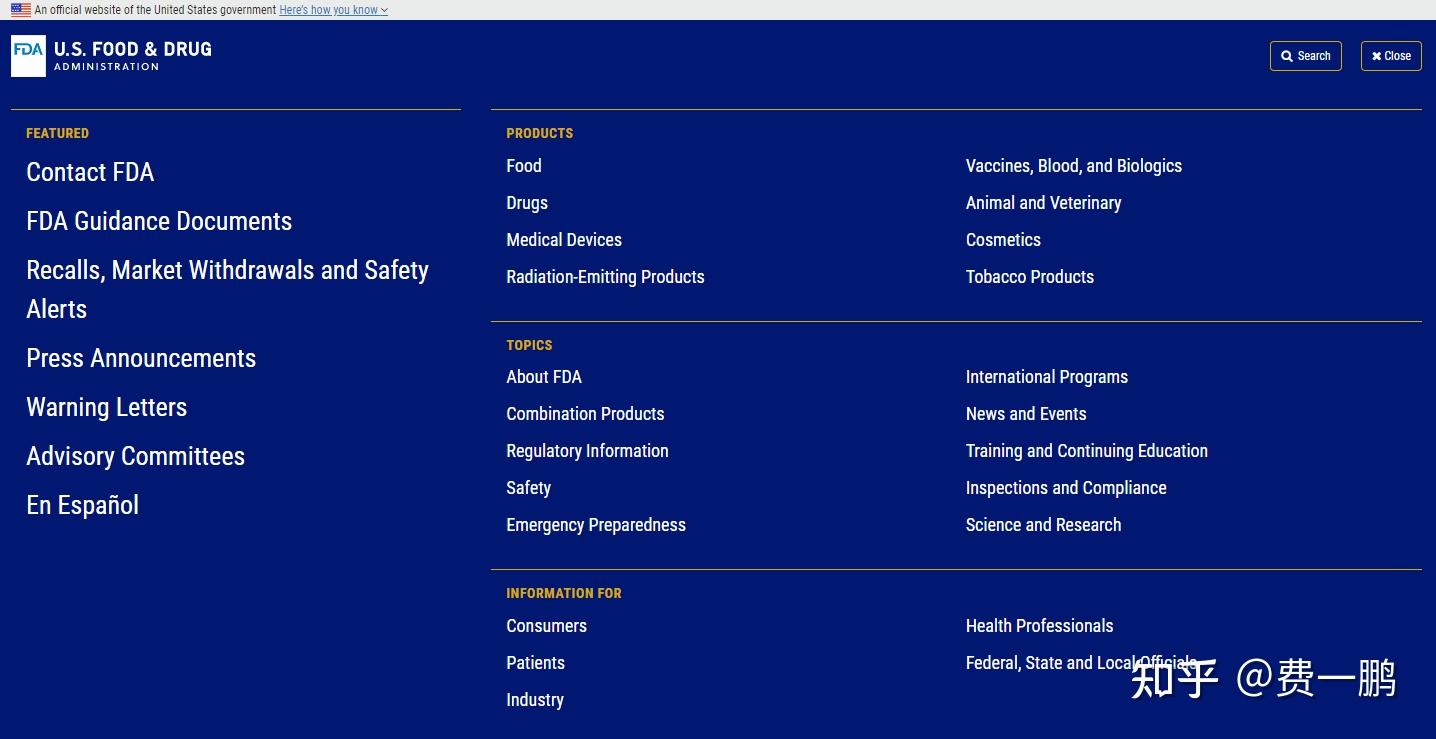The height and width of the screenshot is (739, 1436).
Task: Open Vaccines, Blood, and Biologics
Action: (x=1073, y=166)
